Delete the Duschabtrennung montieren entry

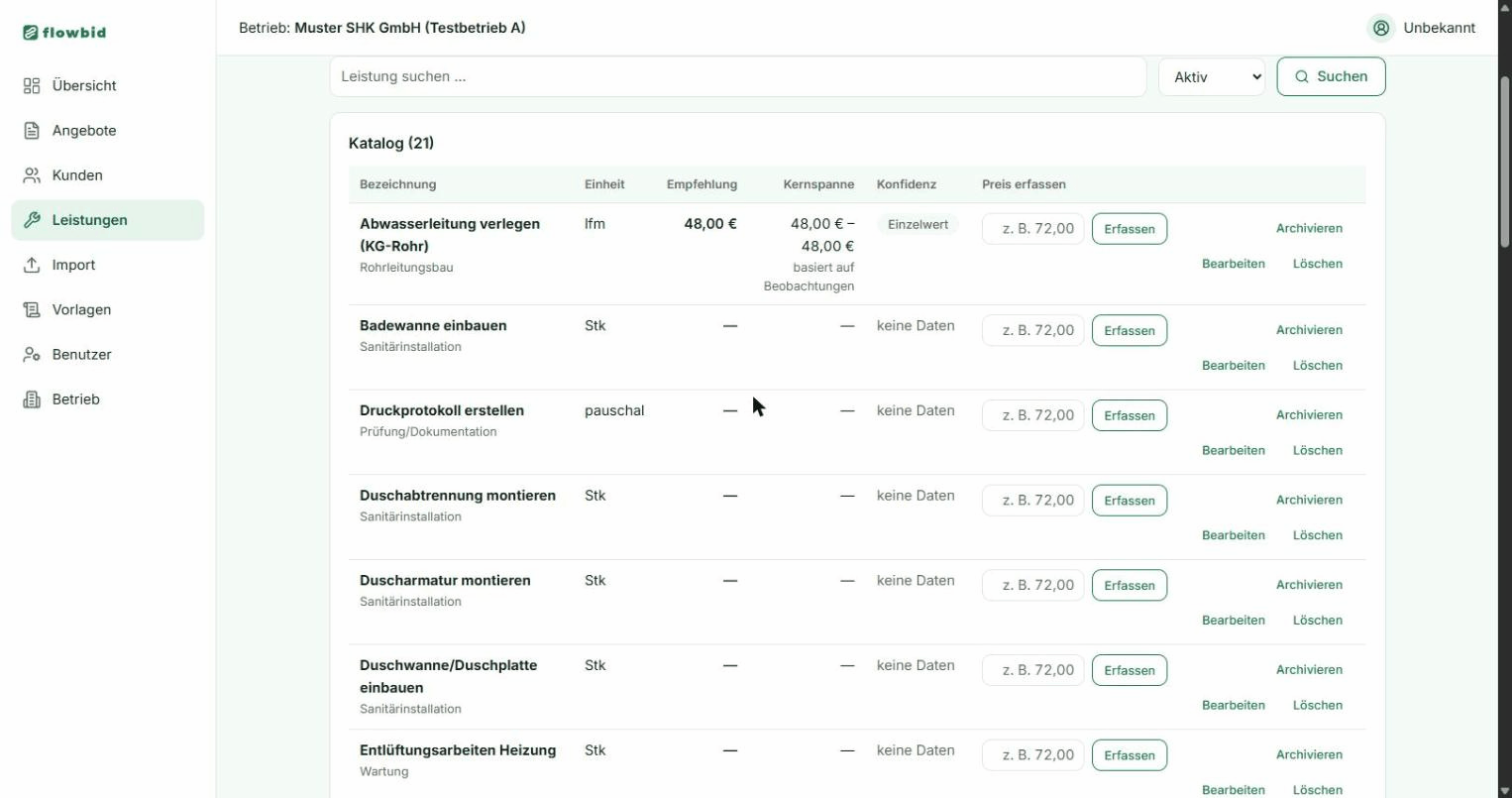coord(1317,535)
